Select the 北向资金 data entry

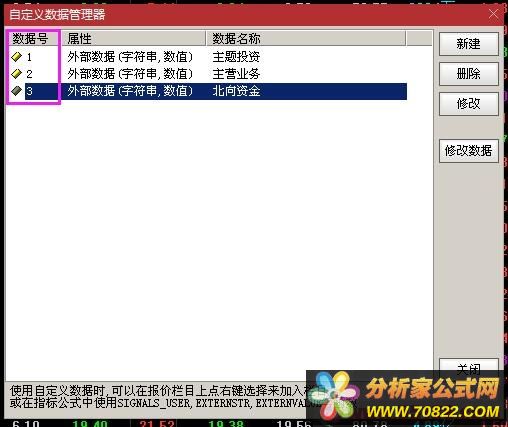pyautogui.click(x=236, y=91)
